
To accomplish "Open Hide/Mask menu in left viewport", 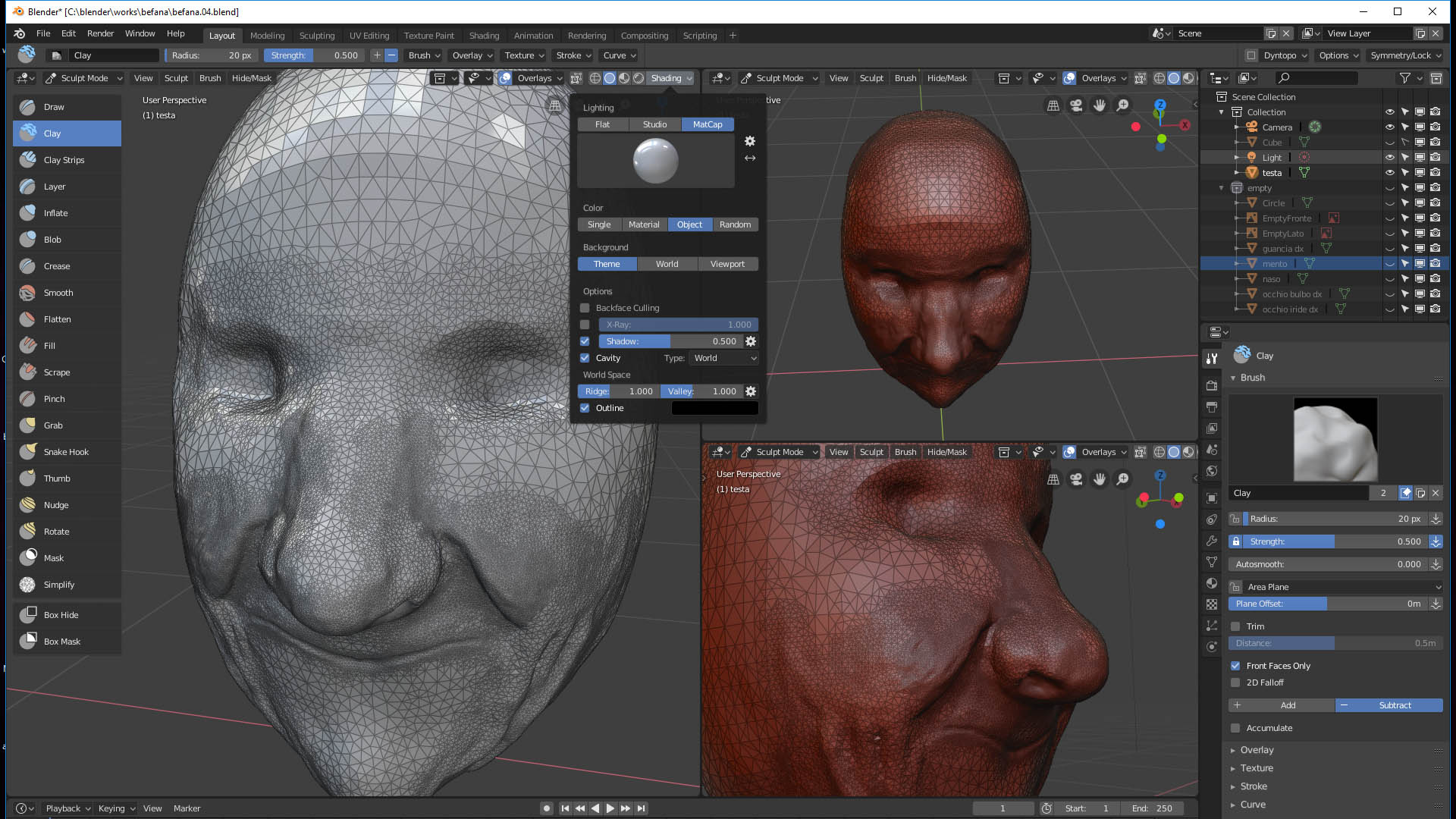I will 251,78.
